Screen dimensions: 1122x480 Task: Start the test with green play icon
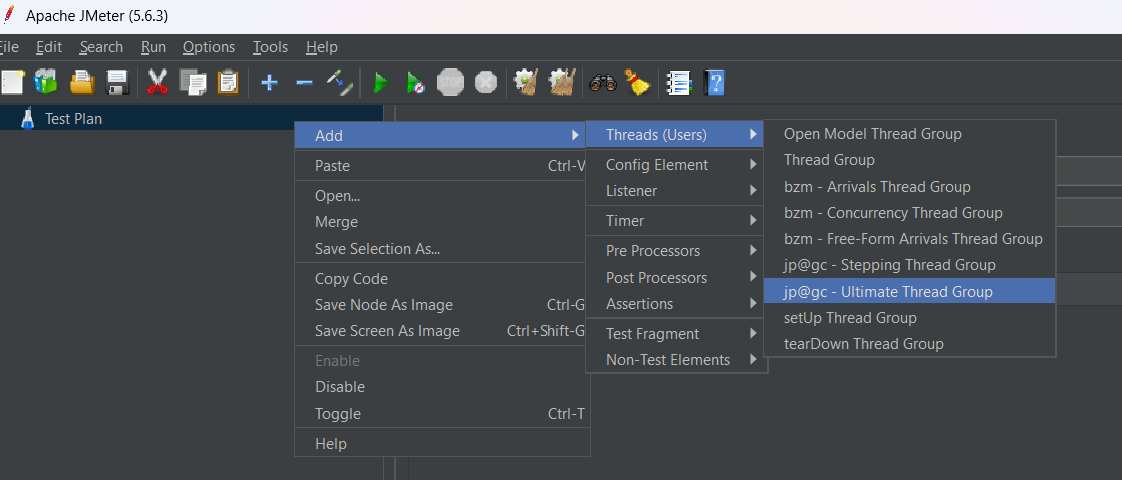[381, 83]
